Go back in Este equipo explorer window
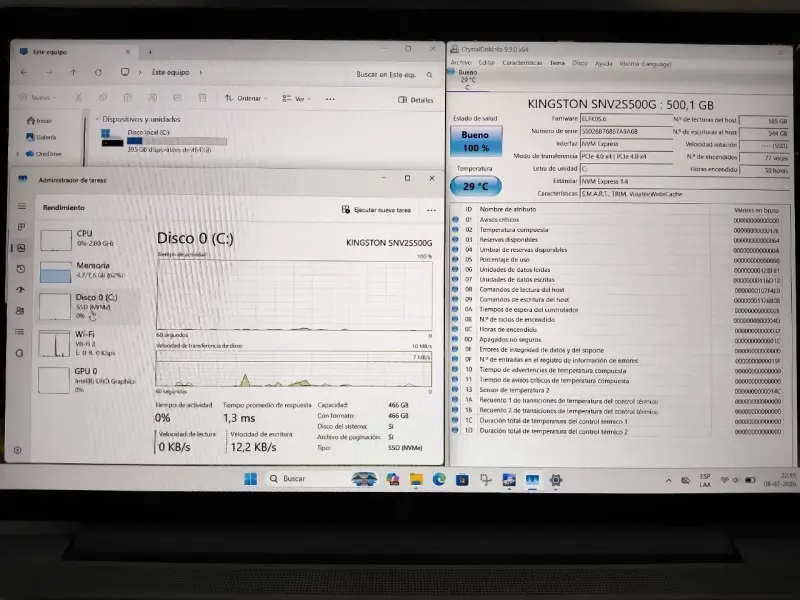The width and height of the screenshot is (800, 600). pos(24,72)
